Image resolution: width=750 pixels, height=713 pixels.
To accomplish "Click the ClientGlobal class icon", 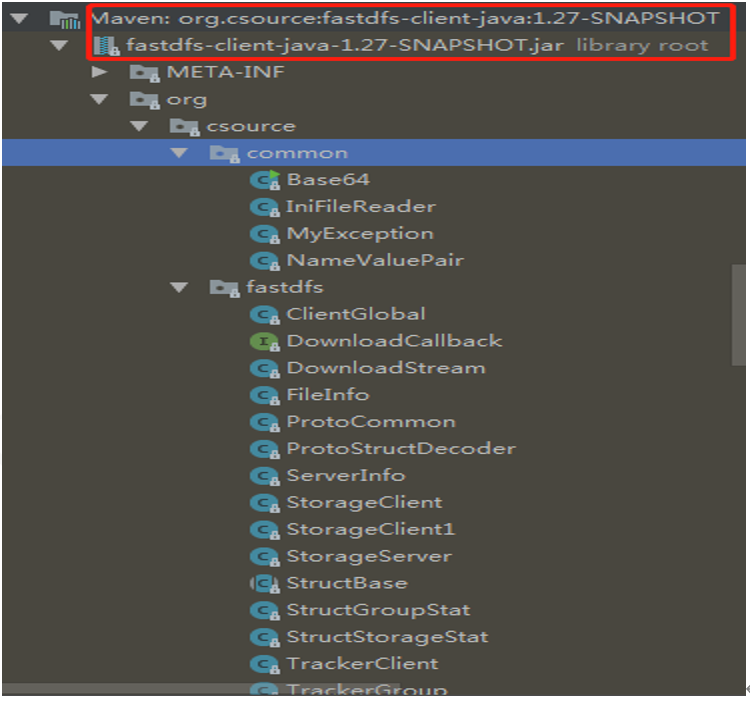I will (x=265, y=315).
